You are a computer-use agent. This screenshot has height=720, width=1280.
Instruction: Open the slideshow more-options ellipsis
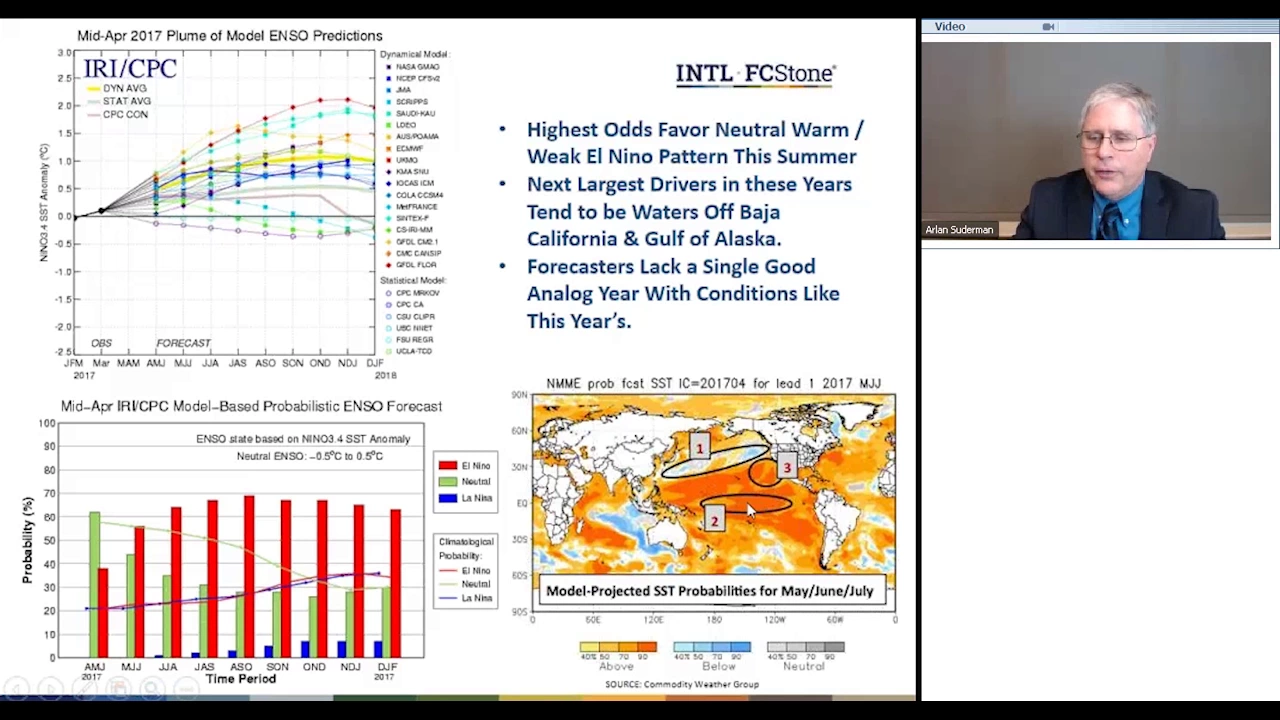point(187,688)
